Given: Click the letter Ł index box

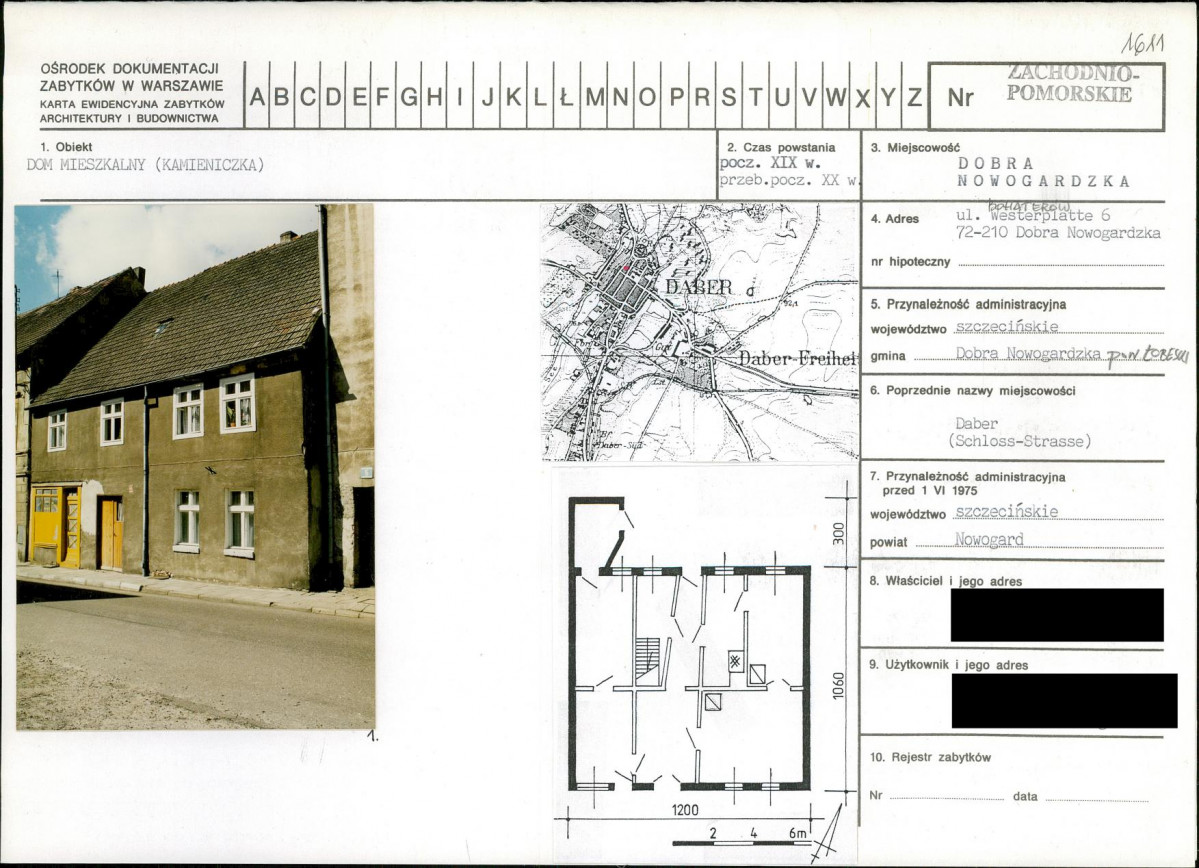Looking at the screenshot, I should point(566,96).
